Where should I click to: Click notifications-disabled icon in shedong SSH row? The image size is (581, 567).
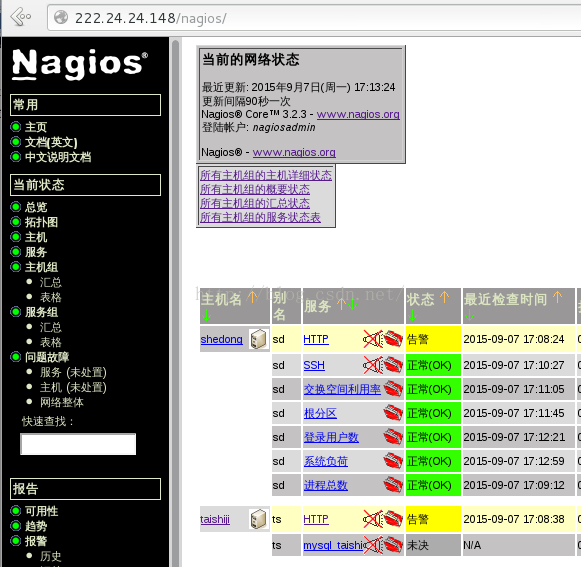tap(373, 365)
